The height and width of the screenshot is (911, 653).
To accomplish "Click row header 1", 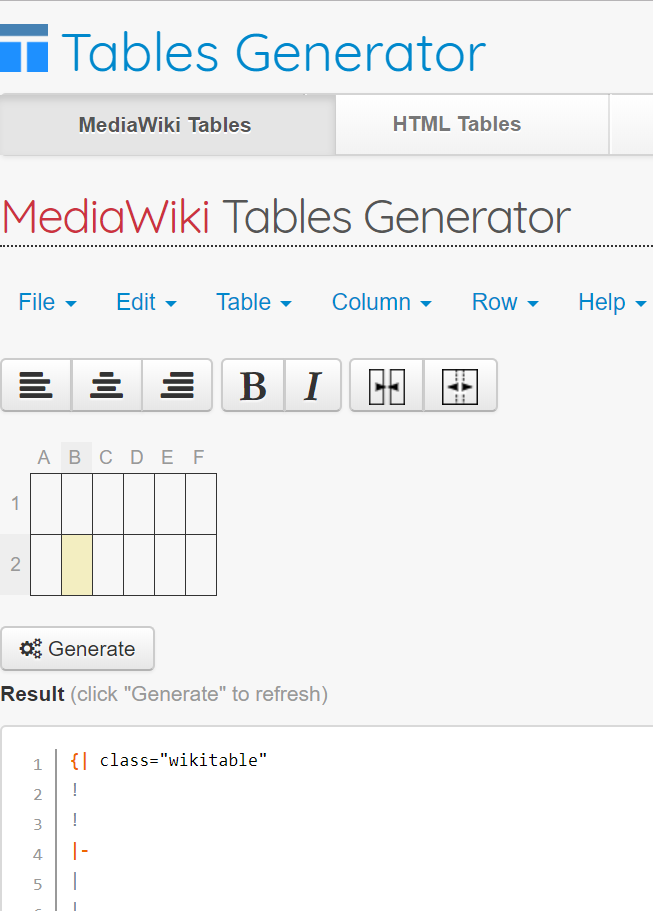I will [x=15, y=503].
